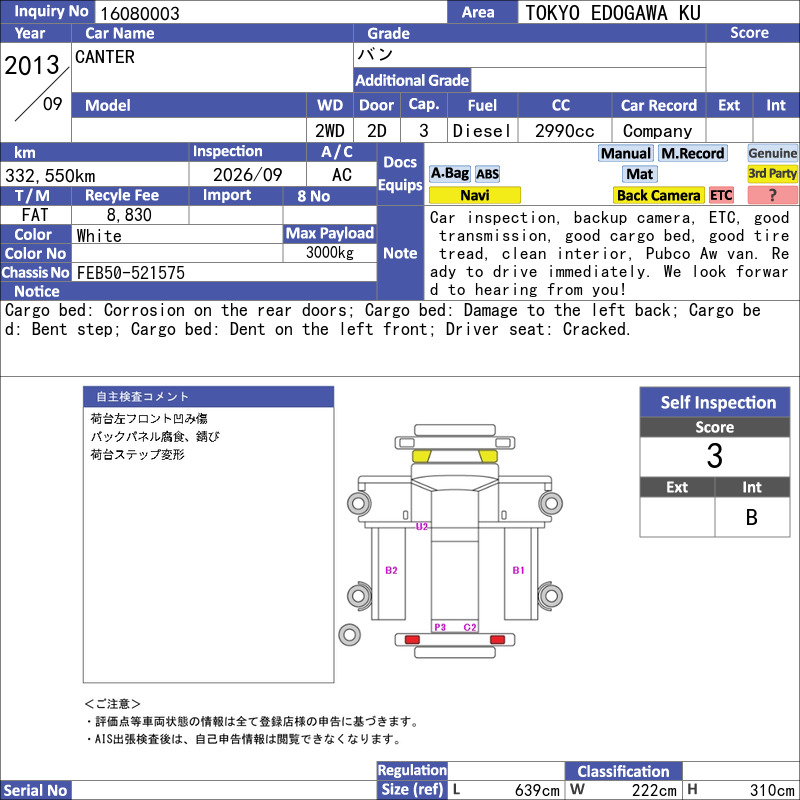
Task: Click the Regulation label
Action: pyautogui.click(x=412, y=770)
